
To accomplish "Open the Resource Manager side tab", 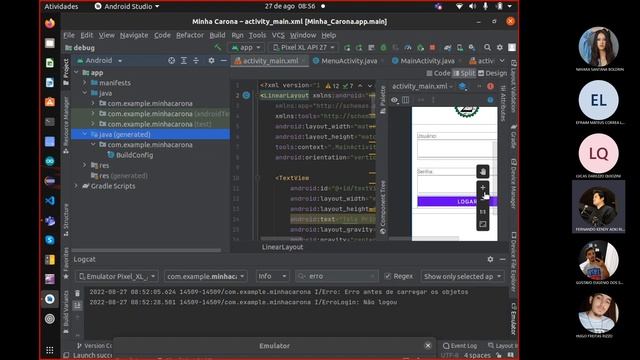I will tap(66, 124).
